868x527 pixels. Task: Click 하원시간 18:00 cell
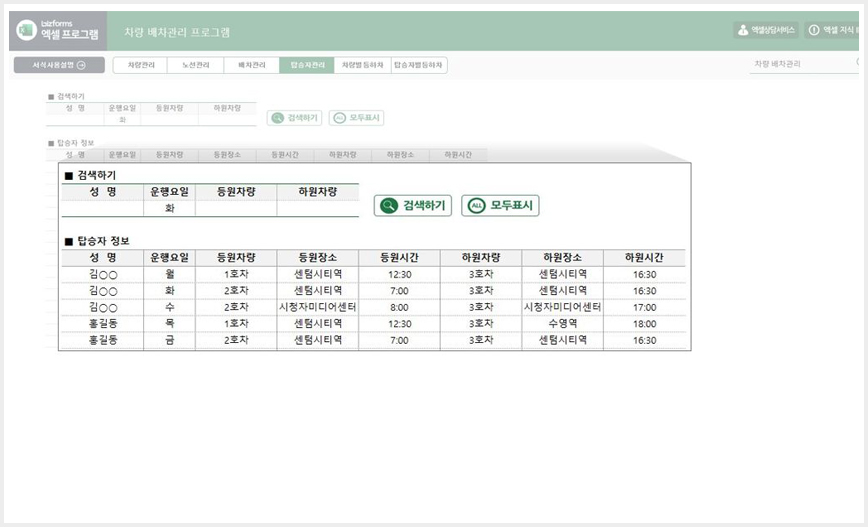coord(644,324)
